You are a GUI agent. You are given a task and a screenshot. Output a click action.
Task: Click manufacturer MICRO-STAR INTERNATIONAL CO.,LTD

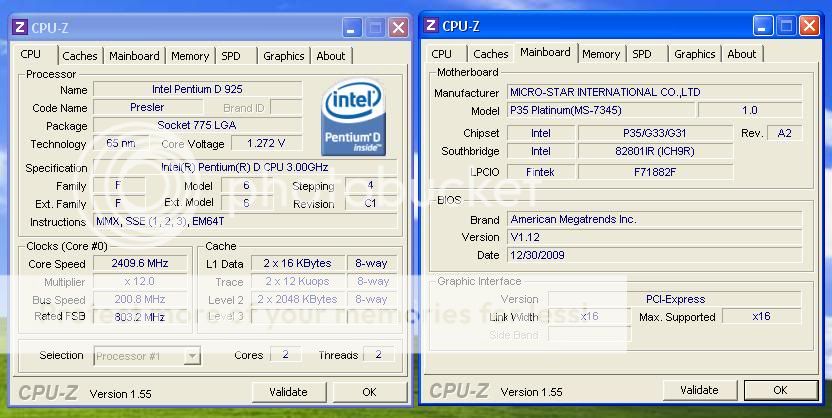click(x=655, y=92)
